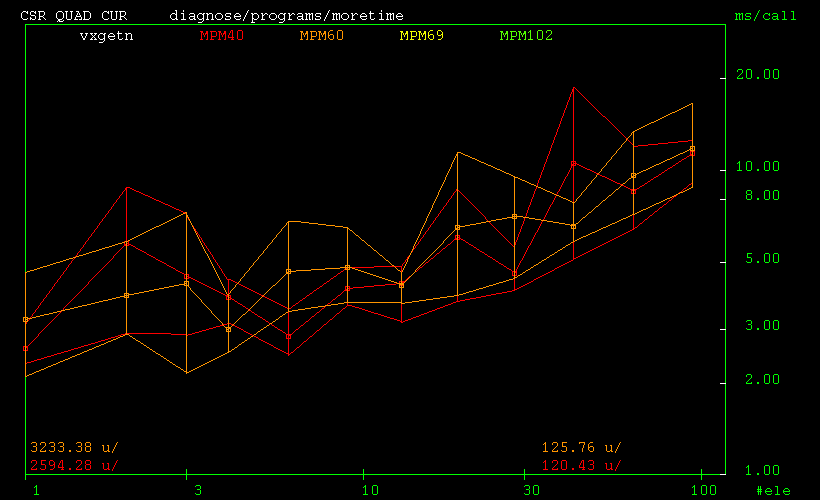
Task: Click the orange 3233.38 u/ readout
Action: pos(74,448)
